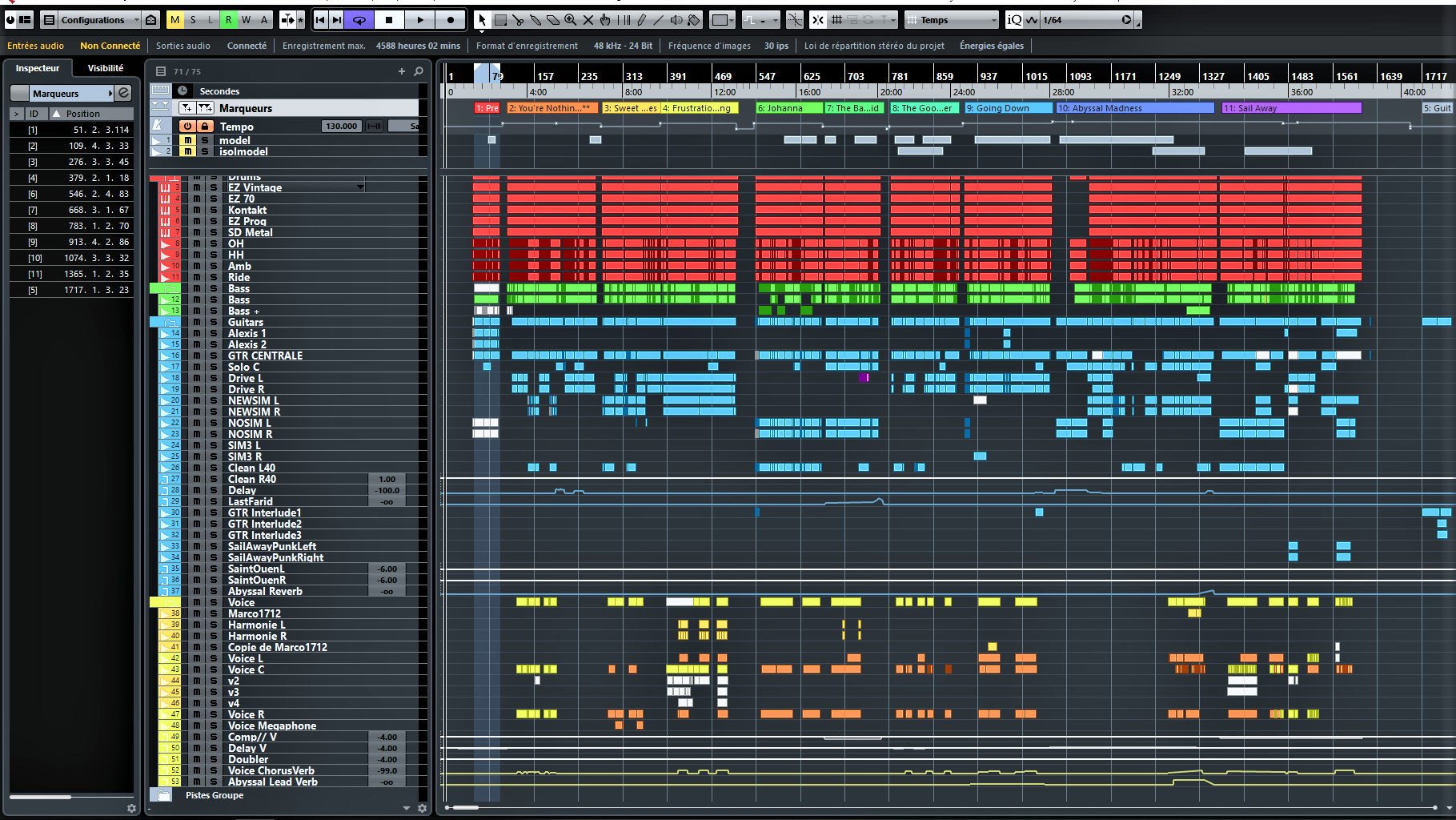
Task: Open track list filter settings icon
Action: (161, 71)
